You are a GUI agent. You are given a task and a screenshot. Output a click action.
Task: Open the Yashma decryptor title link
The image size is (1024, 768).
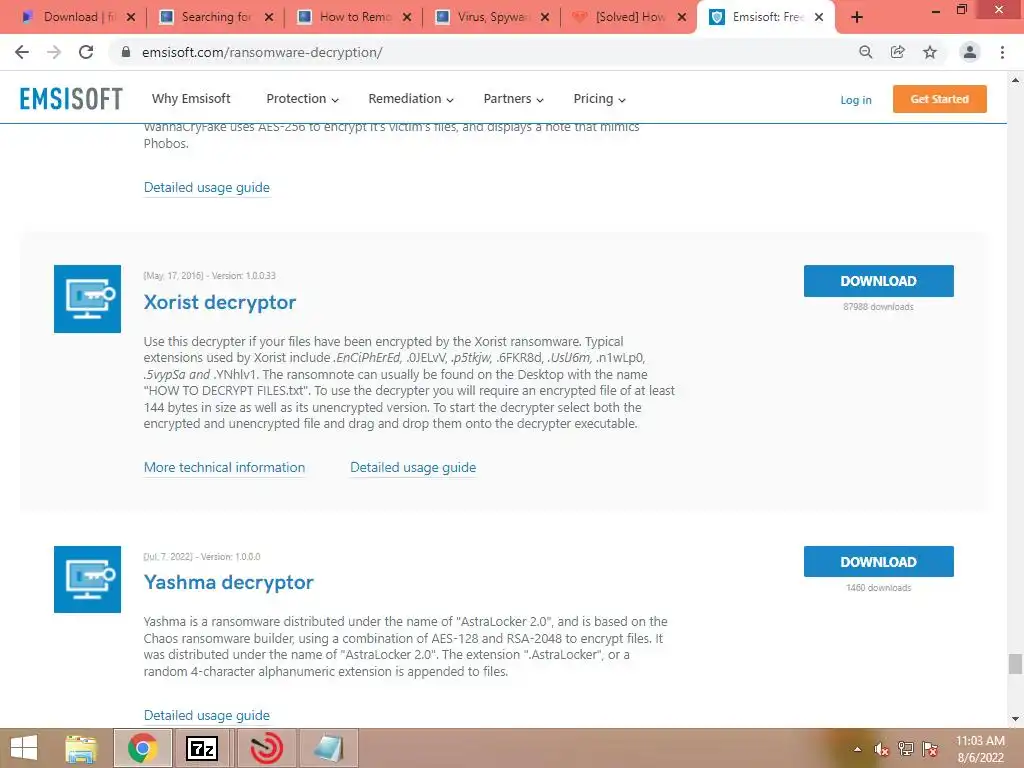tap(229, 583)
